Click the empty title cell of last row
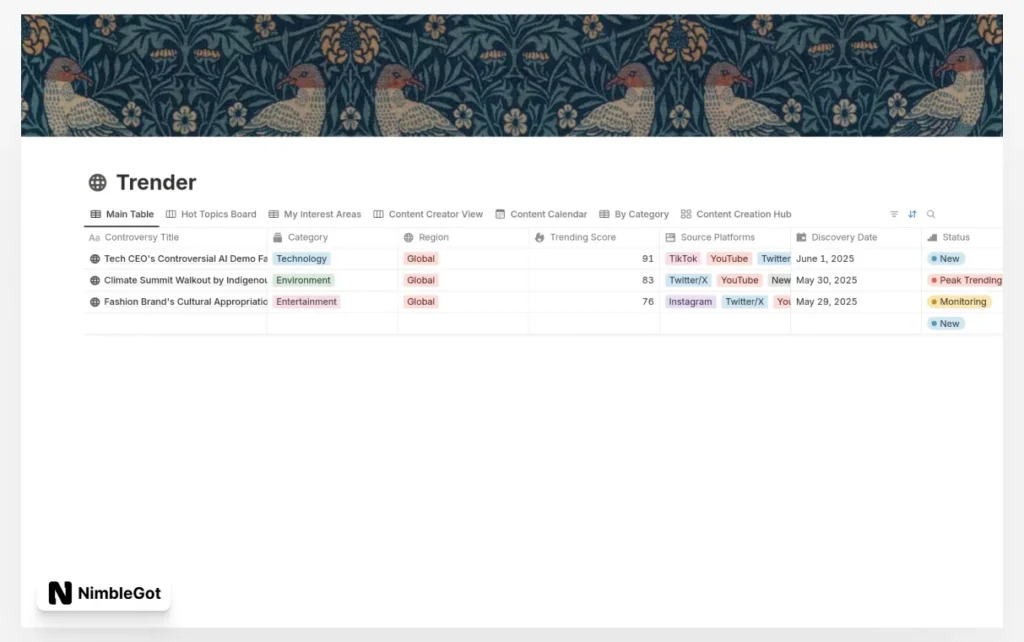This screenshot has height=642, width=1024. 175,323
